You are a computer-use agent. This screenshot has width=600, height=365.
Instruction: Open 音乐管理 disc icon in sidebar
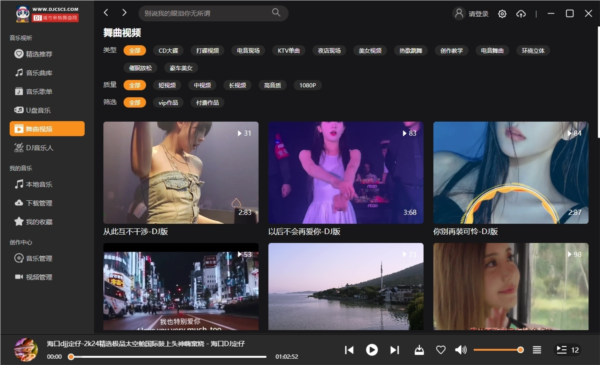click(19, 258)
